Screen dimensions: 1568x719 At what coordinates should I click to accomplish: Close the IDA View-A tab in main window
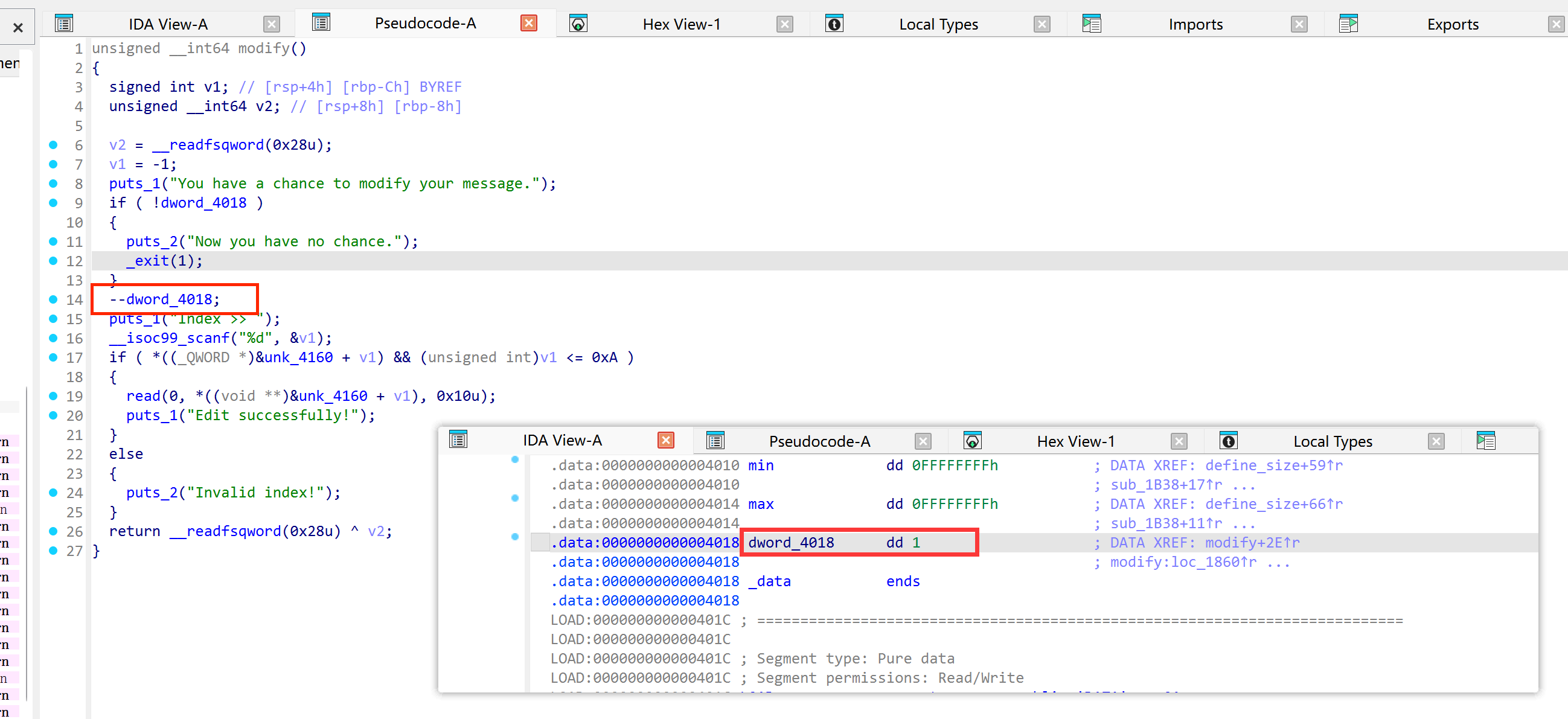272,24
